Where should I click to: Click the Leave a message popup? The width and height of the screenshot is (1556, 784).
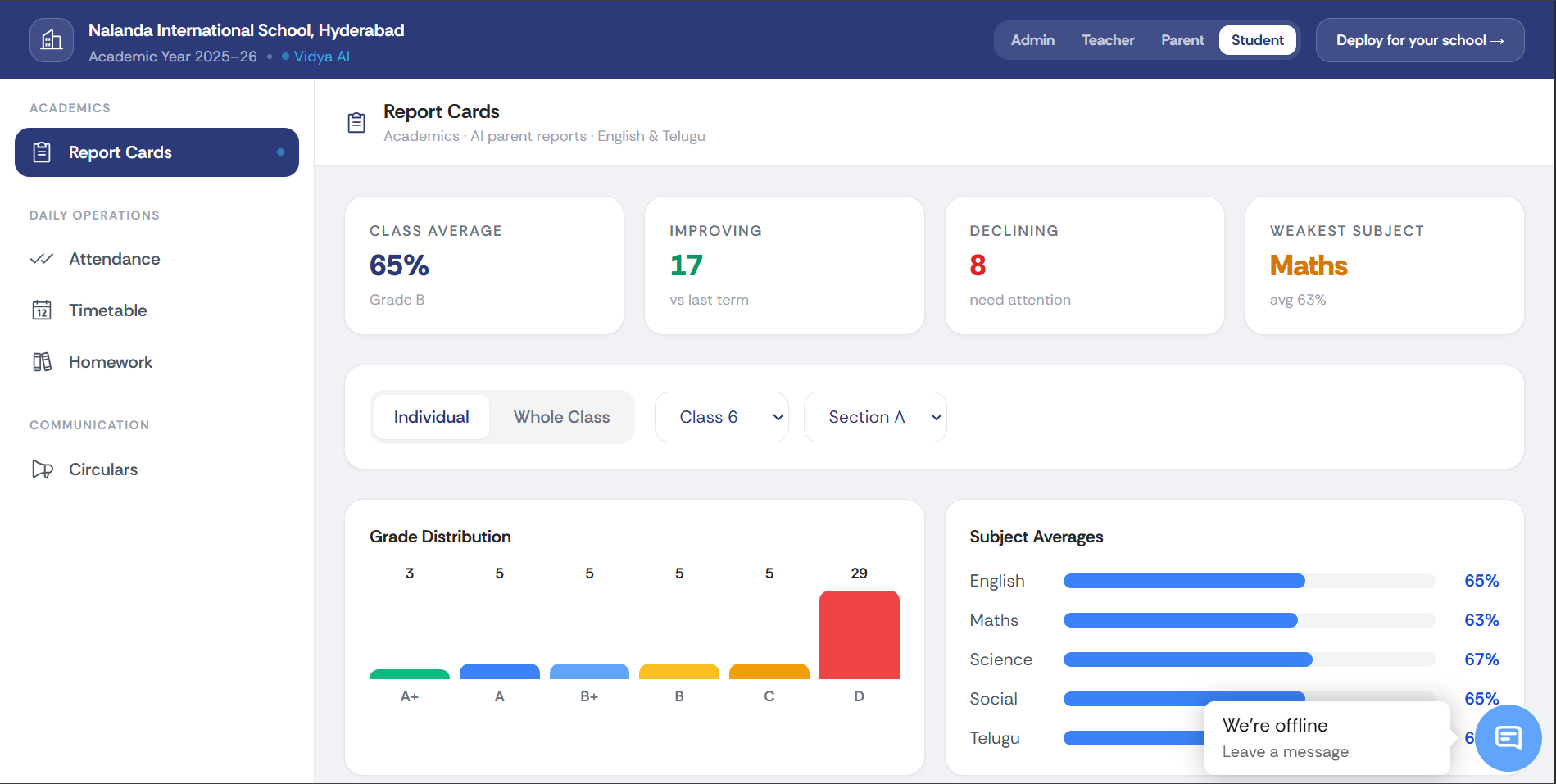coord(1327,738)
